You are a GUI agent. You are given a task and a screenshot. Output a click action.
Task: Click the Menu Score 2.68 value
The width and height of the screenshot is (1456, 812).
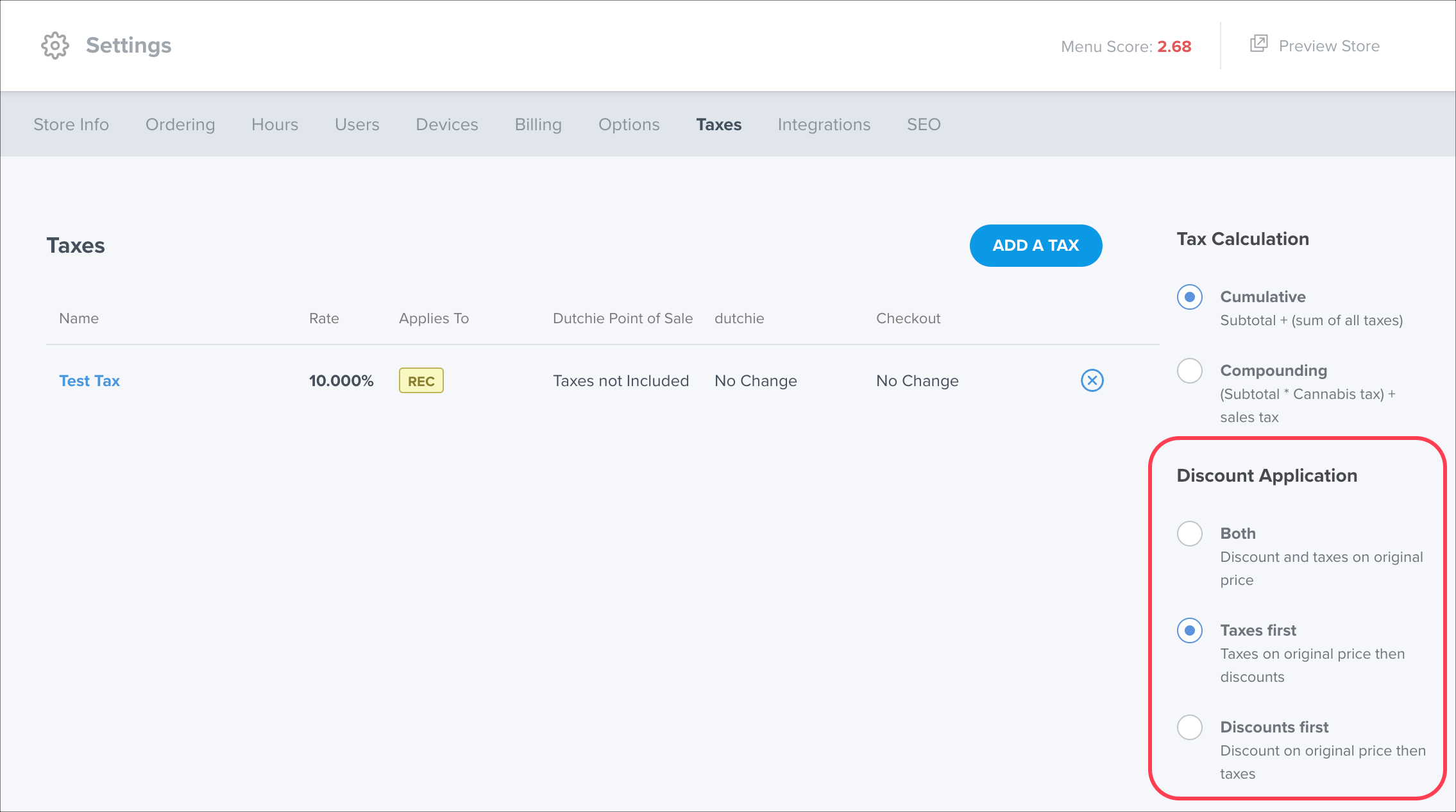1174,47
